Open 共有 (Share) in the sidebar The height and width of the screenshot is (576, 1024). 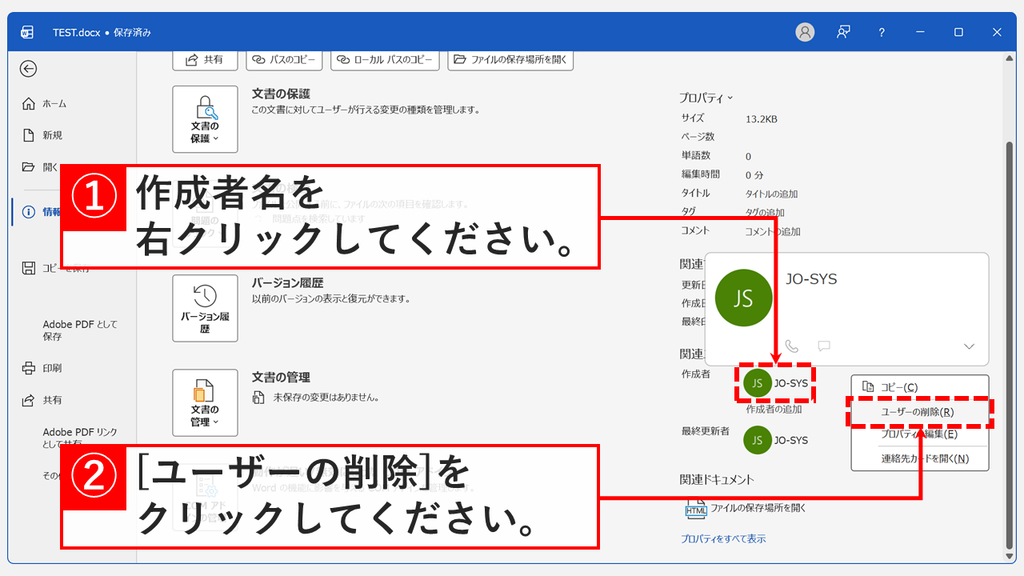pos(43,400)
